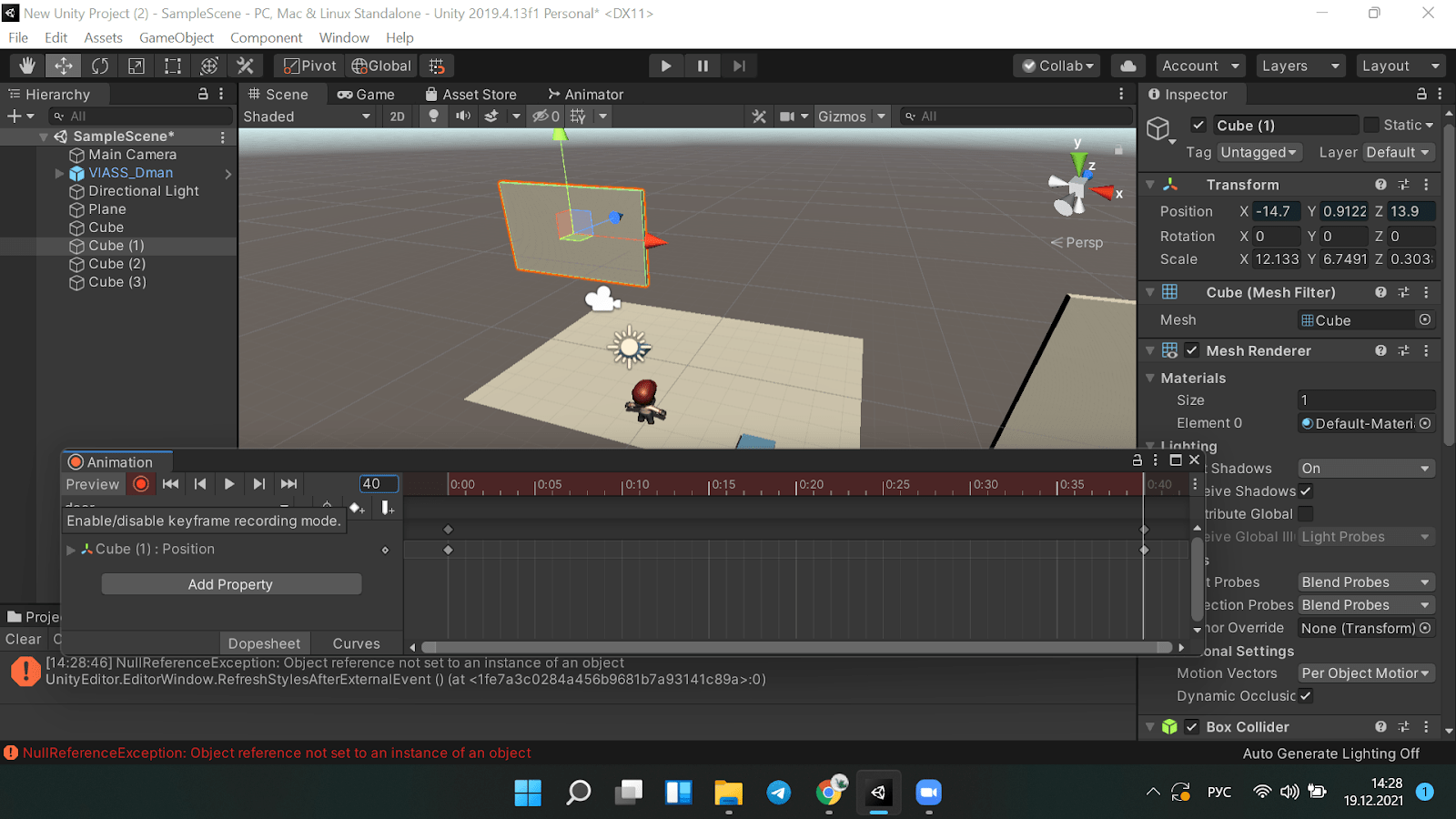Open the Component menu
Viewport: 1456px width, 819px height.
[266, 37]
